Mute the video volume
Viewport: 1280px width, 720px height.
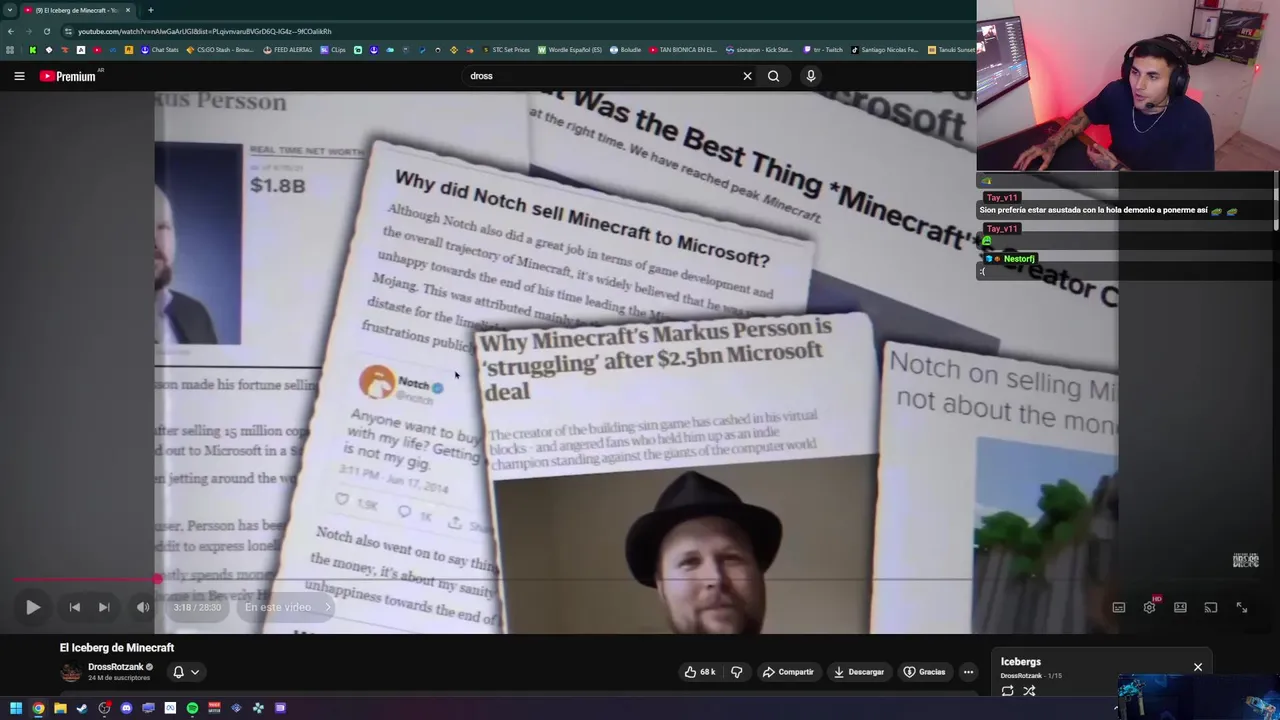(143, 607)
